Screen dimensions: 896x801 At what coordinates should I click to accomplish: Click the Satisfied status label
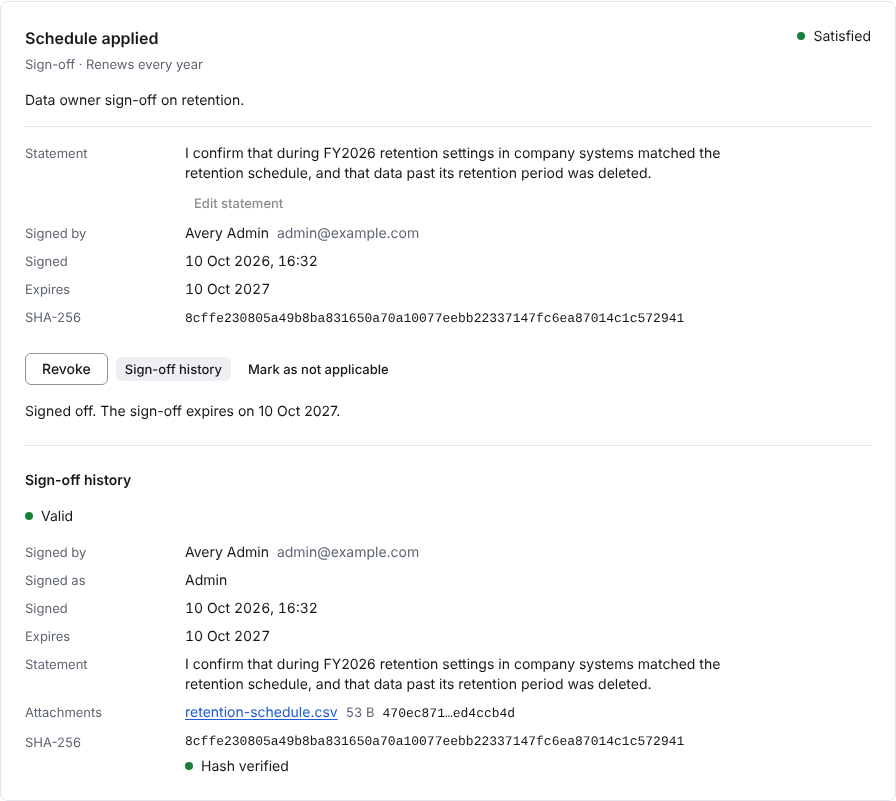[x=842, y=36]
